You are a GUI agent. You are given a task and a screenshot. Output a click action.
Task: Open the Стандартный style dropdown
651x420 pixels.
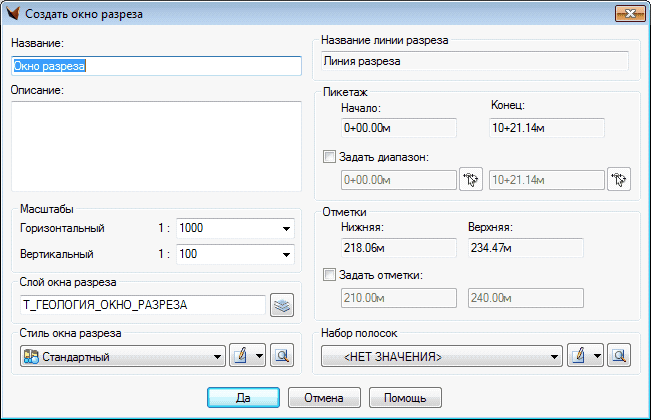coord(218,357)
